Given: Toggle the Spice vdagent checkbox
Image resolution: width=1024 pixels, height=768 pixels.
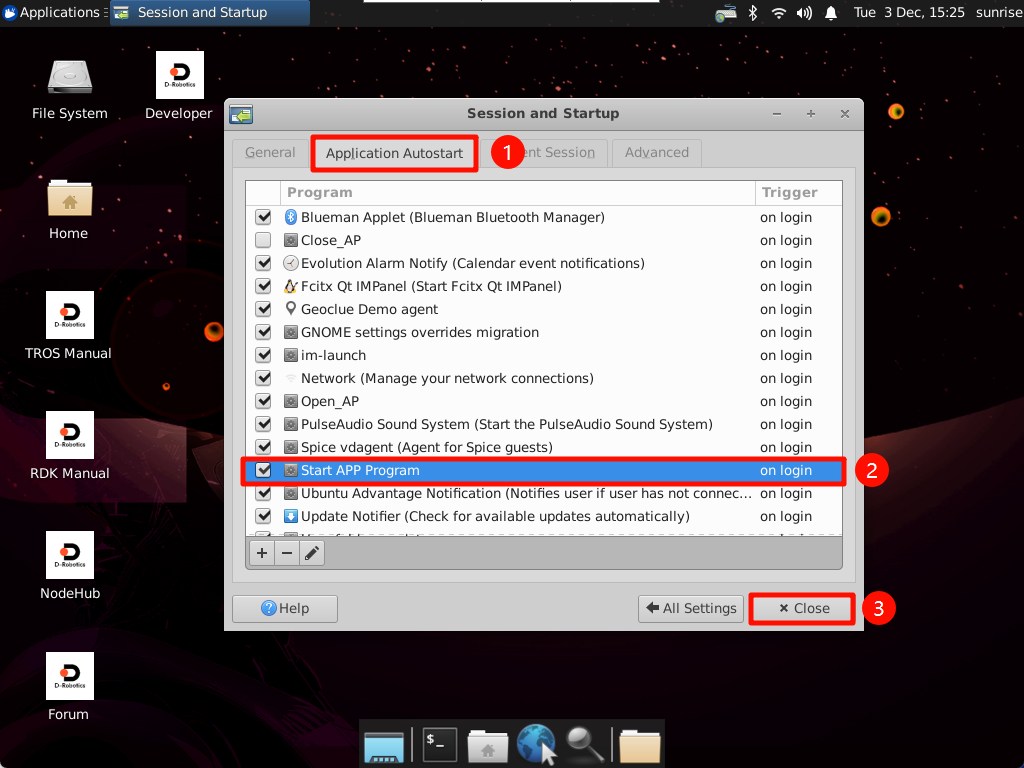Looking at the screenshot, I should (x=263, y=447).
